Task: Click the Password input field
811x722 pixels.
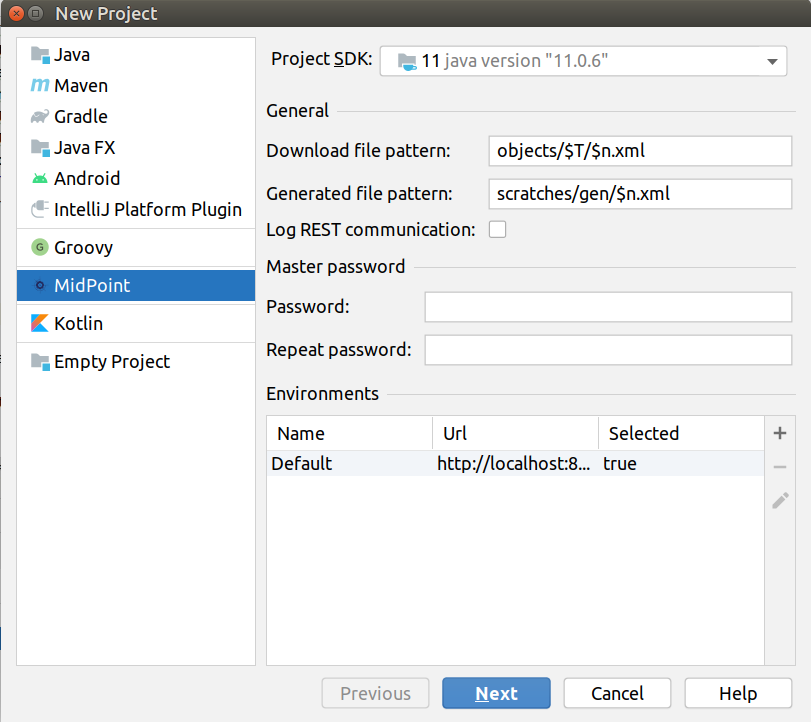Action: 612,306
